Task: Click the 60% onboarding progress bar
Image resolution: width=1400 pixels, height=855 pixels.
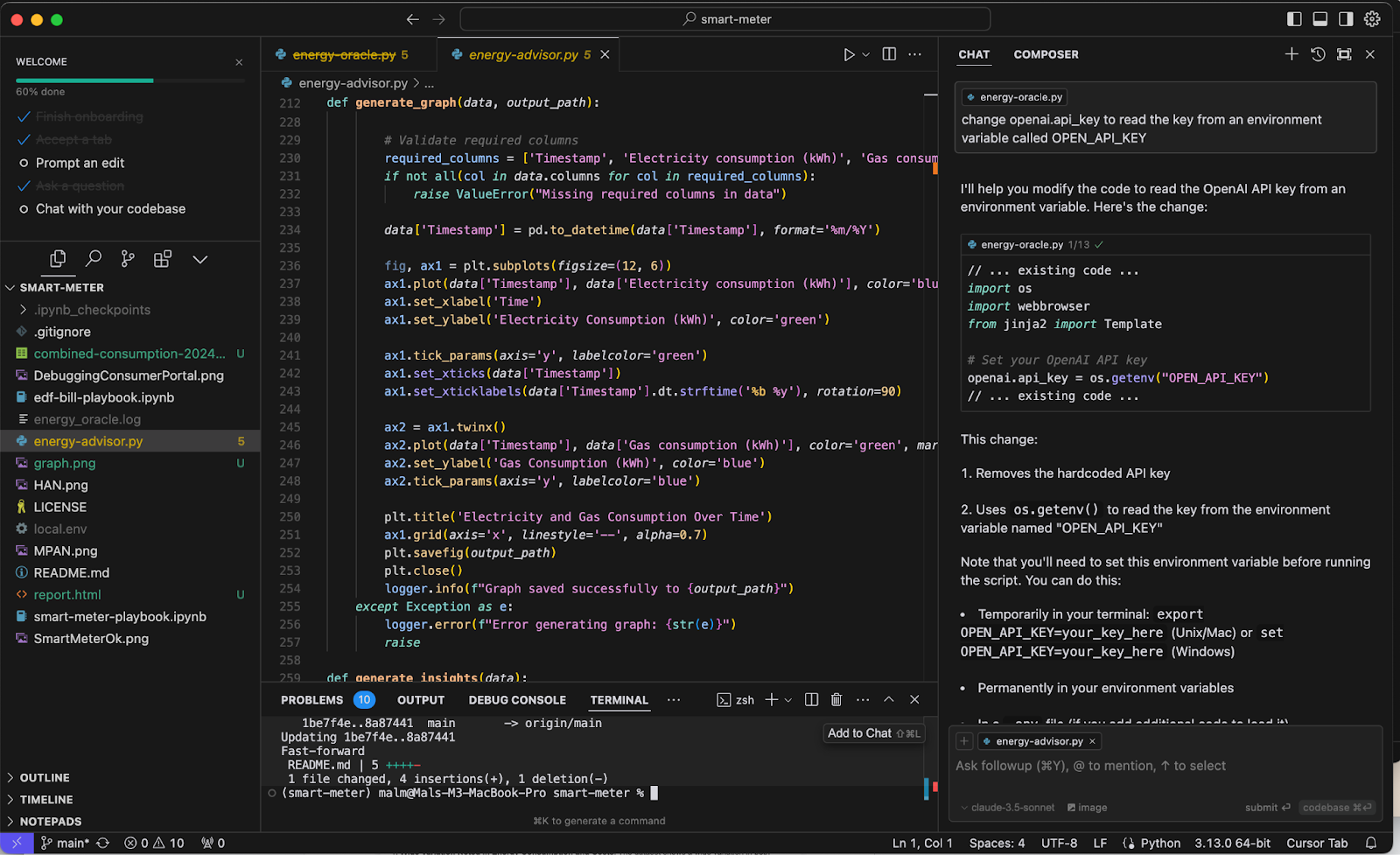Action: point(130,81)
